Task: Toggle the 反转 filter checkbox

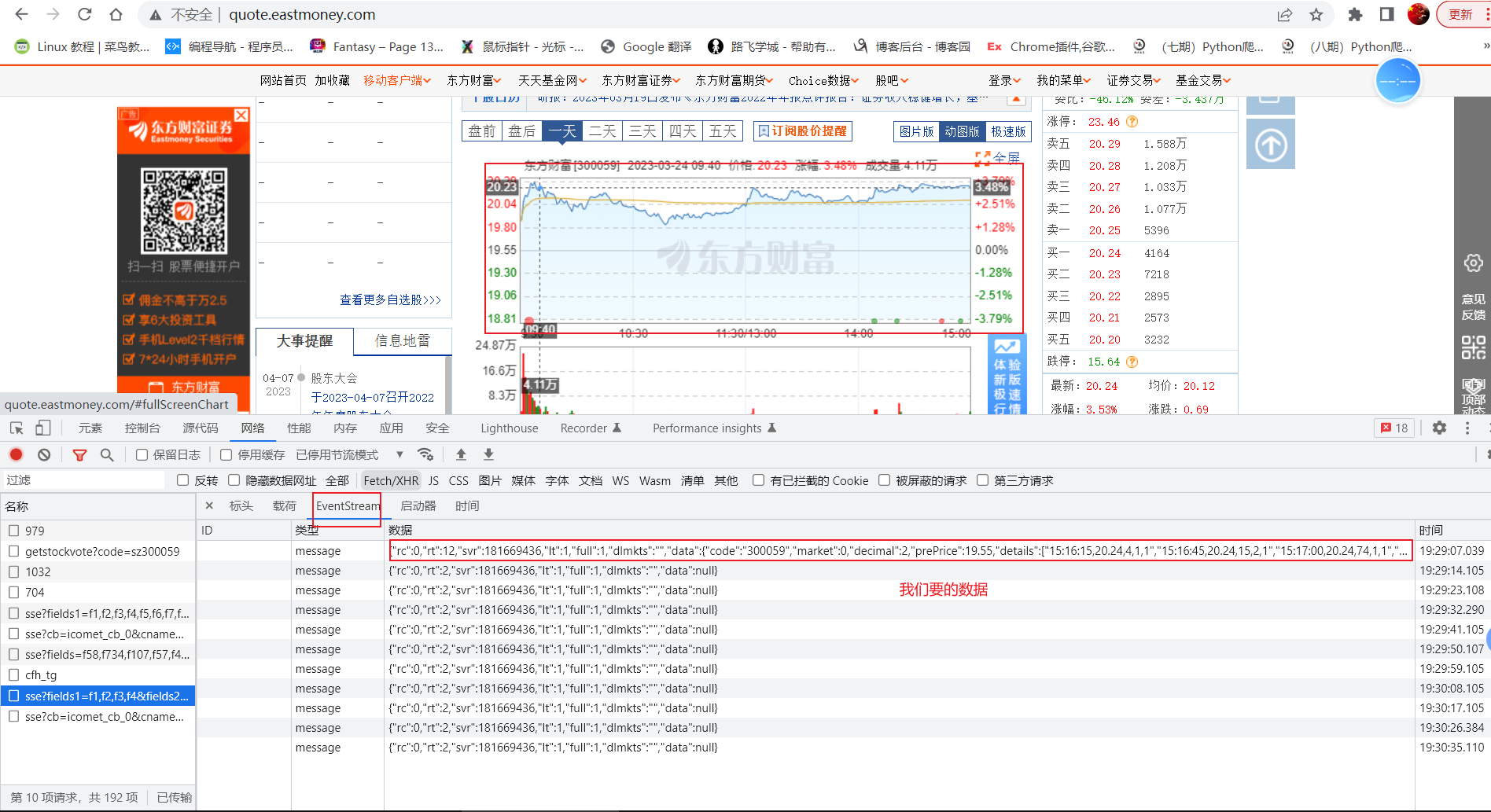Action: [183, 480]
